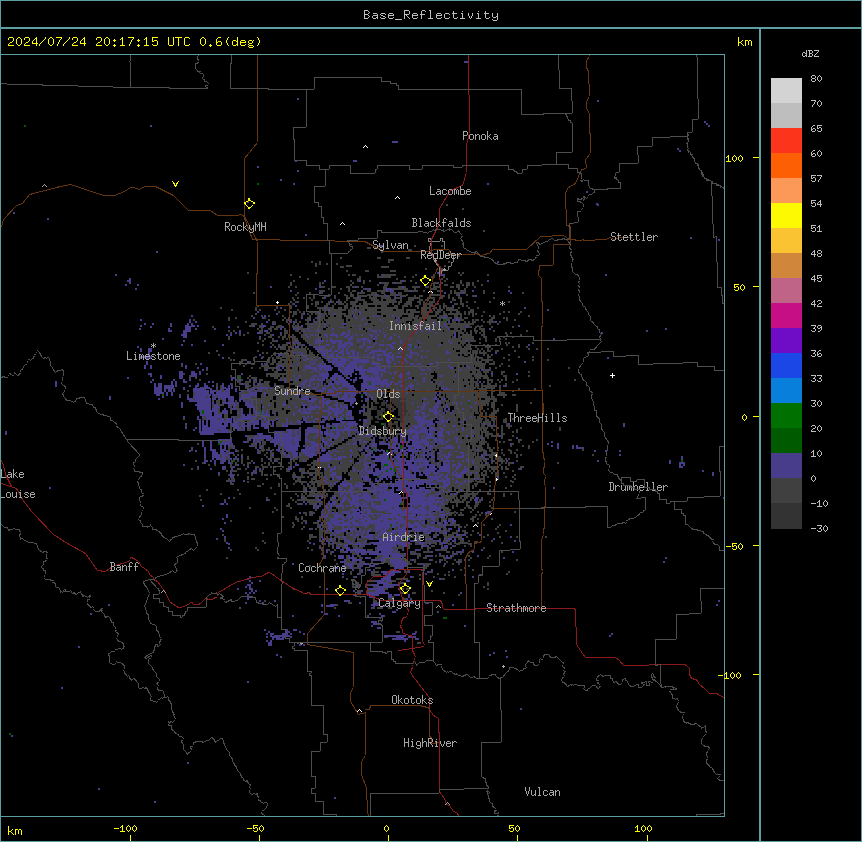Click the Lacombe city label
The width and height of the screenshot is (862, 842).
(x=450, y=191)
